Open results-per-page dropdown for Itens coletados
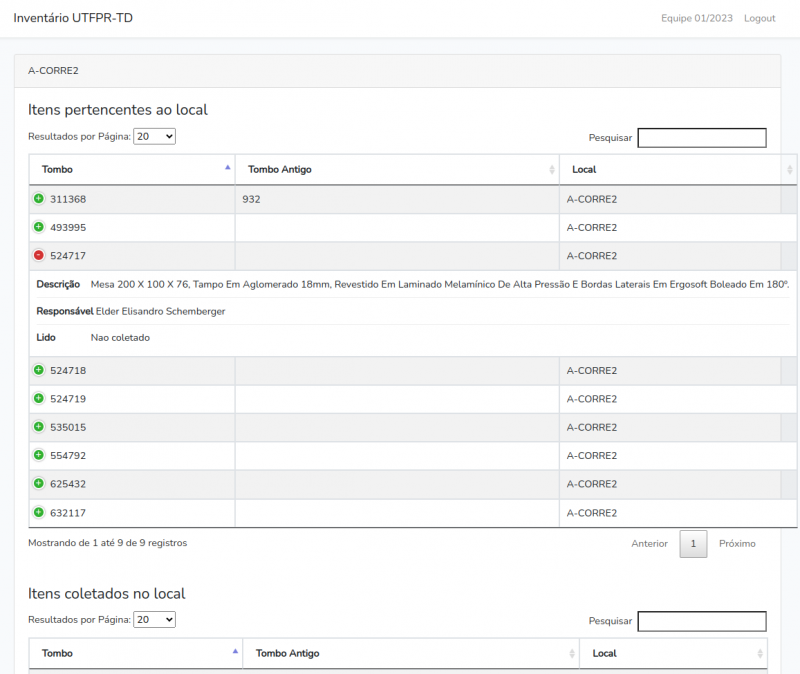This screenshot has height=674, width=800. click(x=154, y=619)
